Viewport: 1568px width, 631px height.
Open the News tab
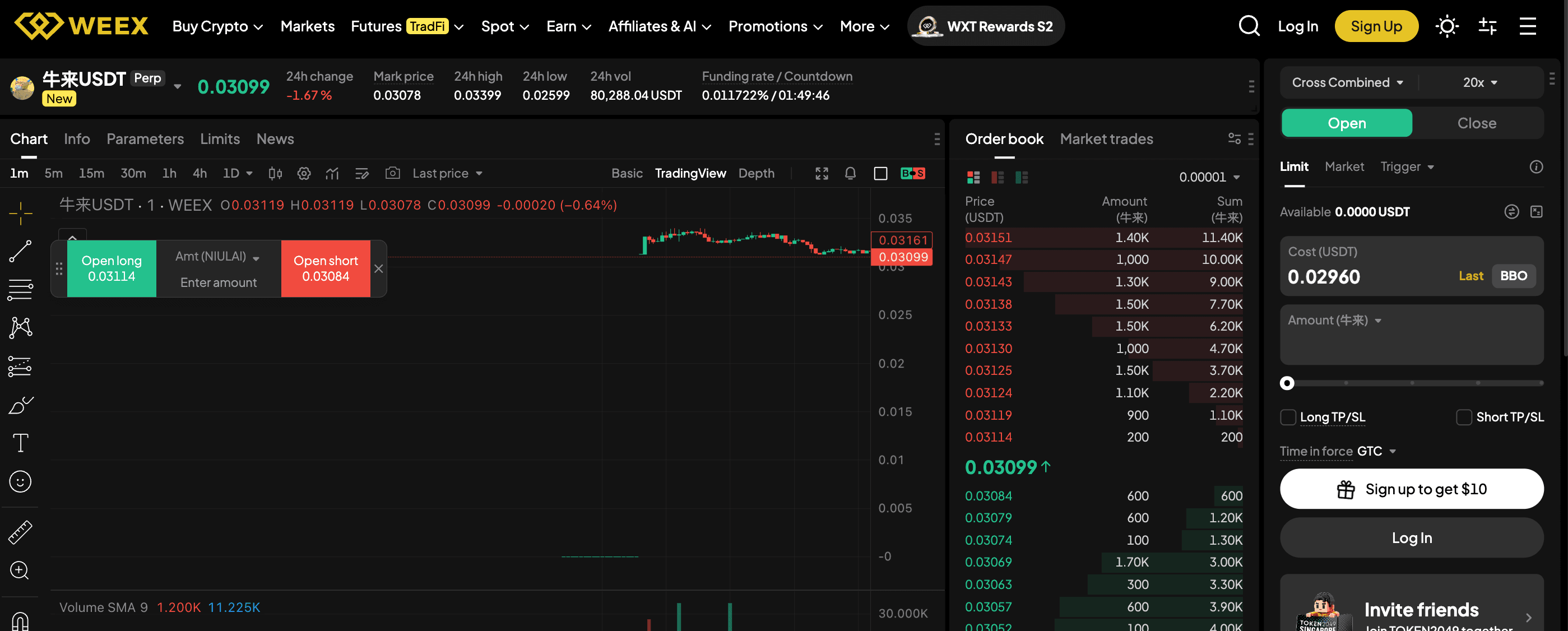coord(275,139)
